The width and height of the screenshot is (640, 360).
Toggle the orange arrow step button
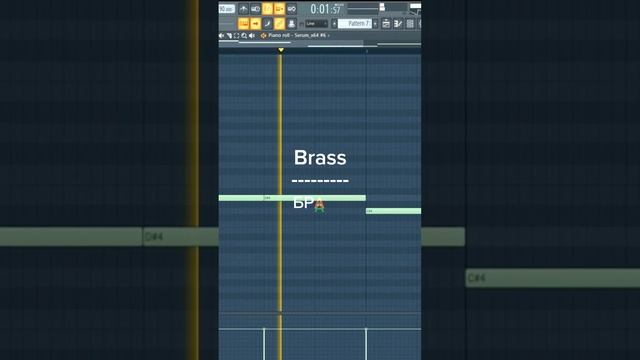click(256, 24)
